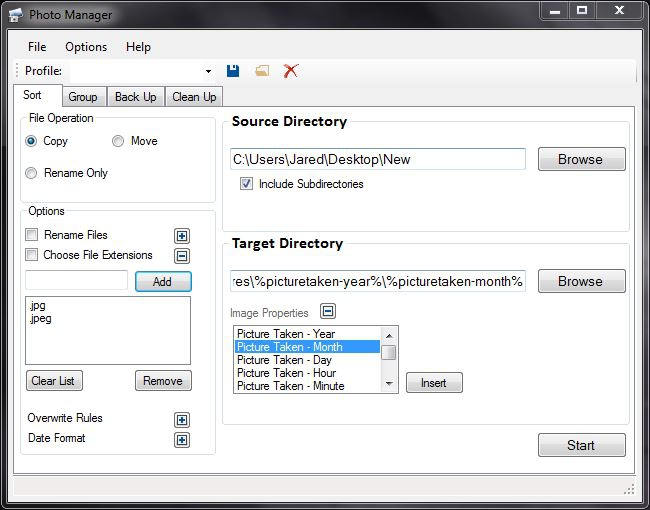Click the file extension entry field
The image size is (650, 510).
77,280
